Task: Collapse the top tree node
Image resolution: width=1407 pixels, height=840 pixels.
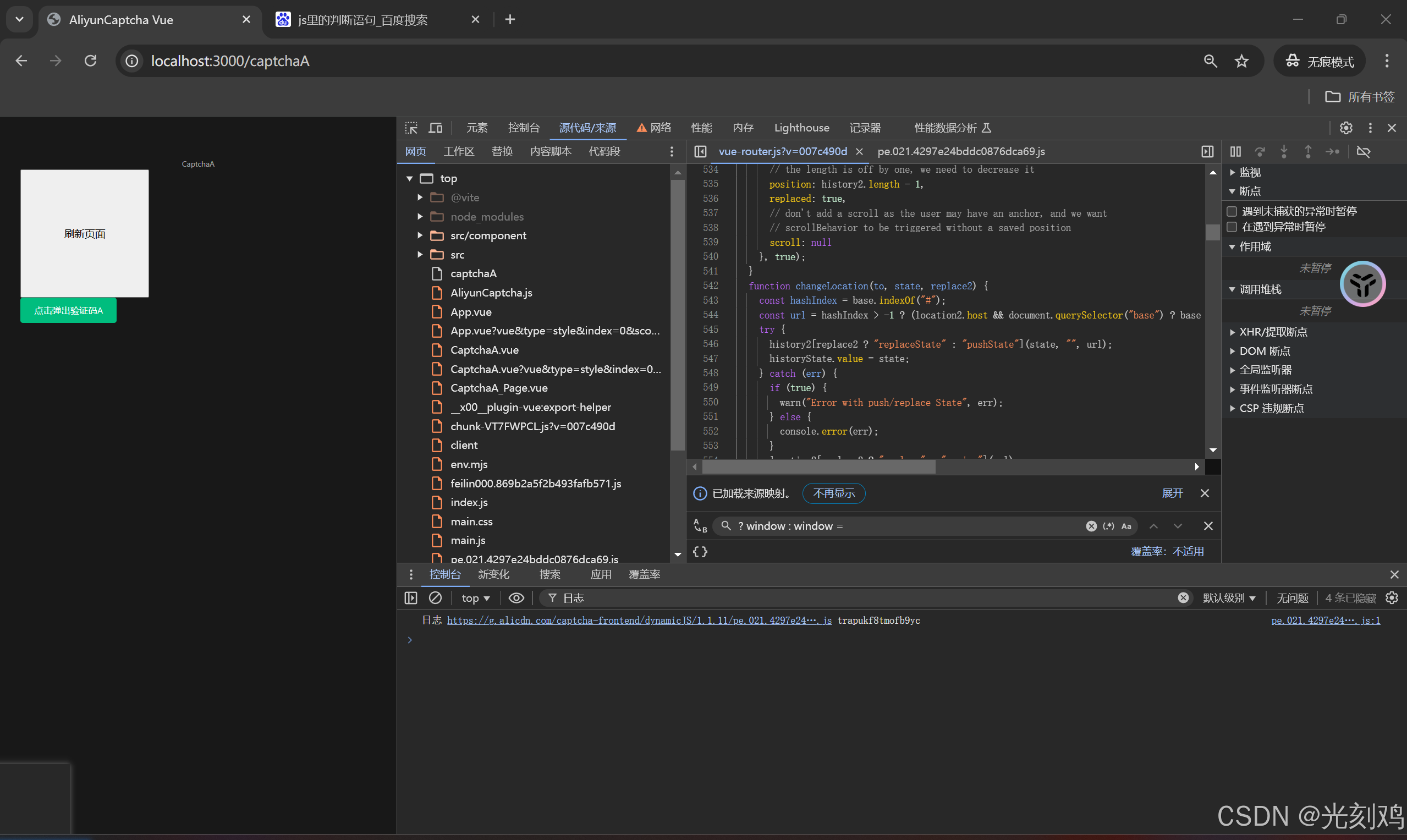Action: tap(409, 178)
